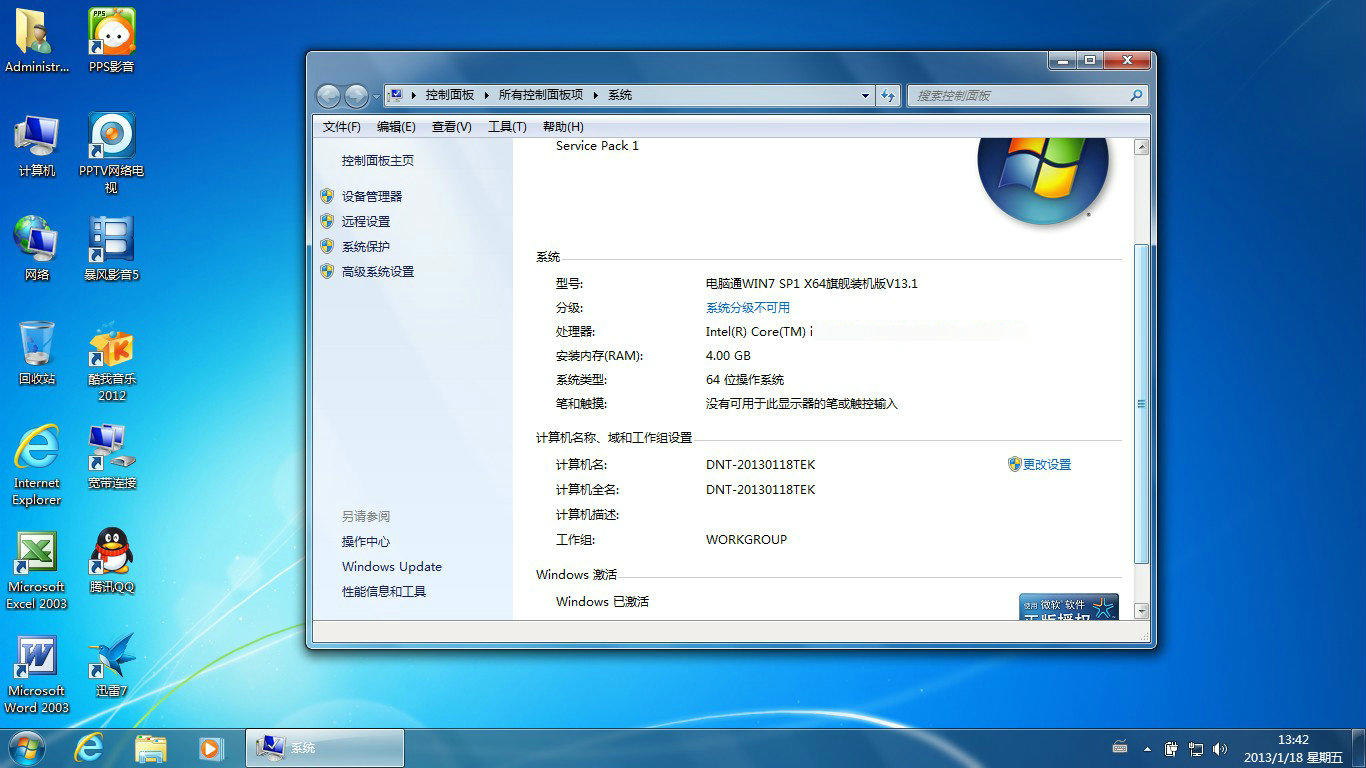The image size is (1366, 768).
Task: Open the 查看(V) menu
Action: [451, 126]
